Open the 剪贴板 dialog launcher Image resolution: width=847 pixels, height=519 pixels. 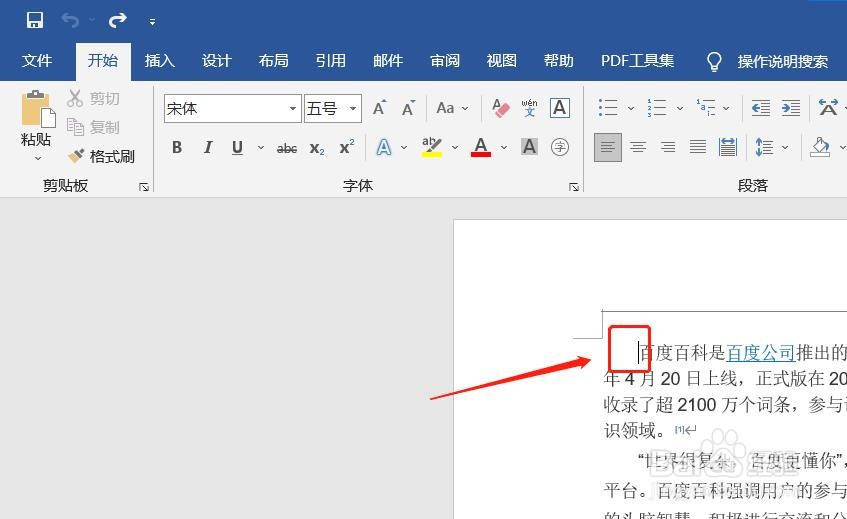(144, 187)
